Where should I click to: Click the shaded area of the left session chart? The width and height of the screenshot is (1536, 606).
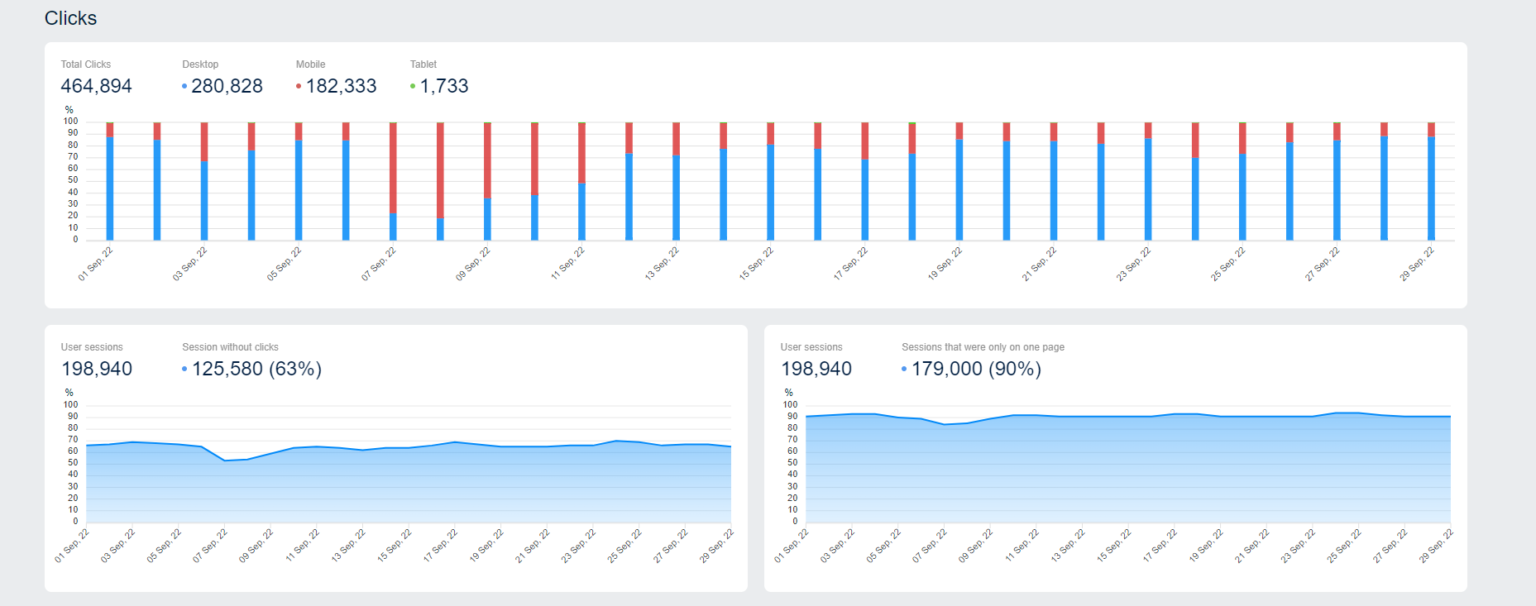400,480
